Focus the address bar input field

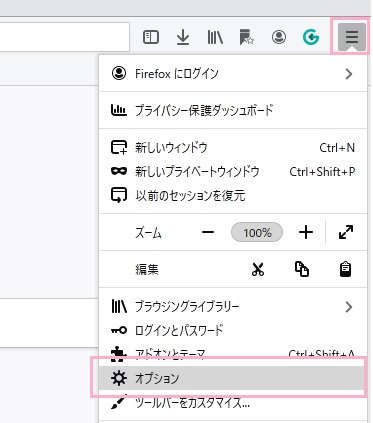(x=64, y=37)
